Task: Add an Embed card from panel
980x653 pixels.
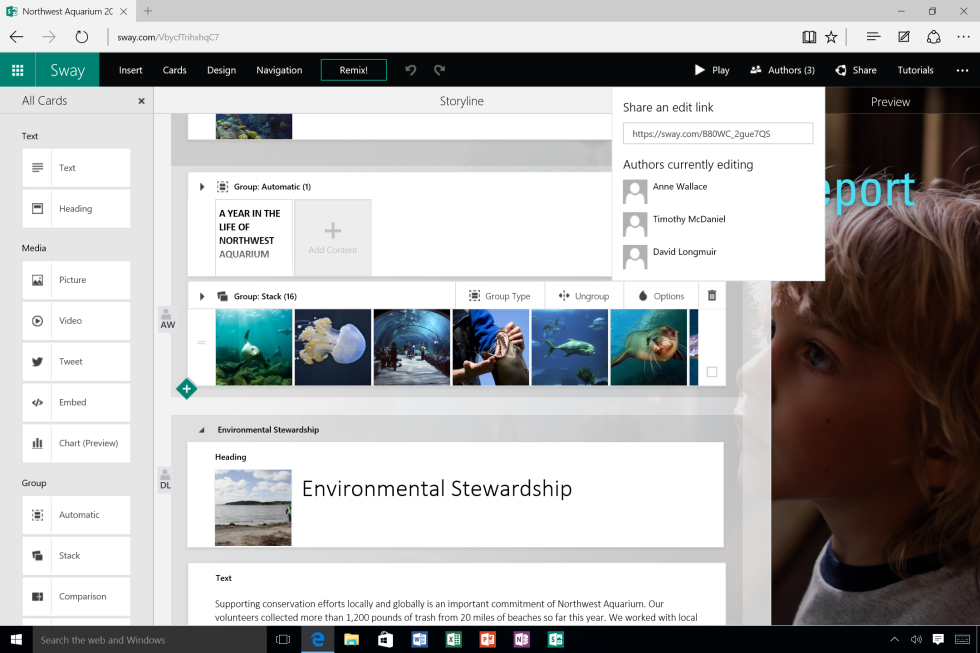Action: coord(76,403)
